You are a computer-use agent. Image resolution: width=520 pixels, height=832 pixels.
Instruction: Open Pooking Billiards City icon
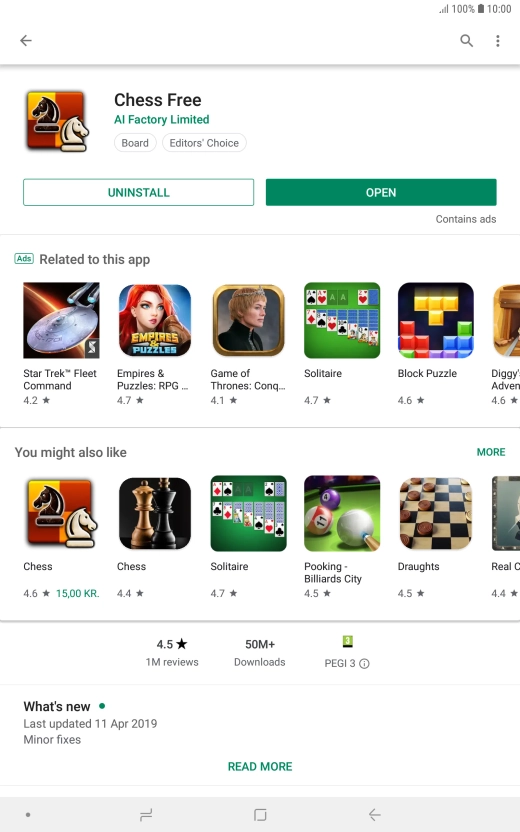pos(342,514)
